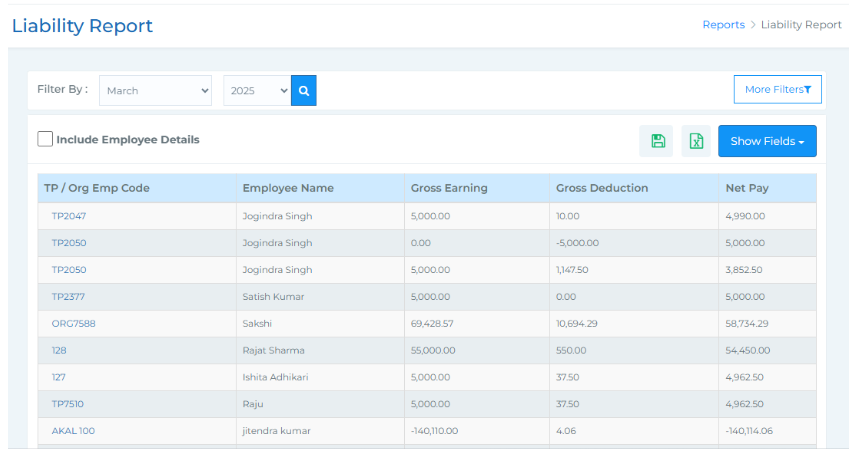
Task: Export report using the Excel icon
Action: 697,141
